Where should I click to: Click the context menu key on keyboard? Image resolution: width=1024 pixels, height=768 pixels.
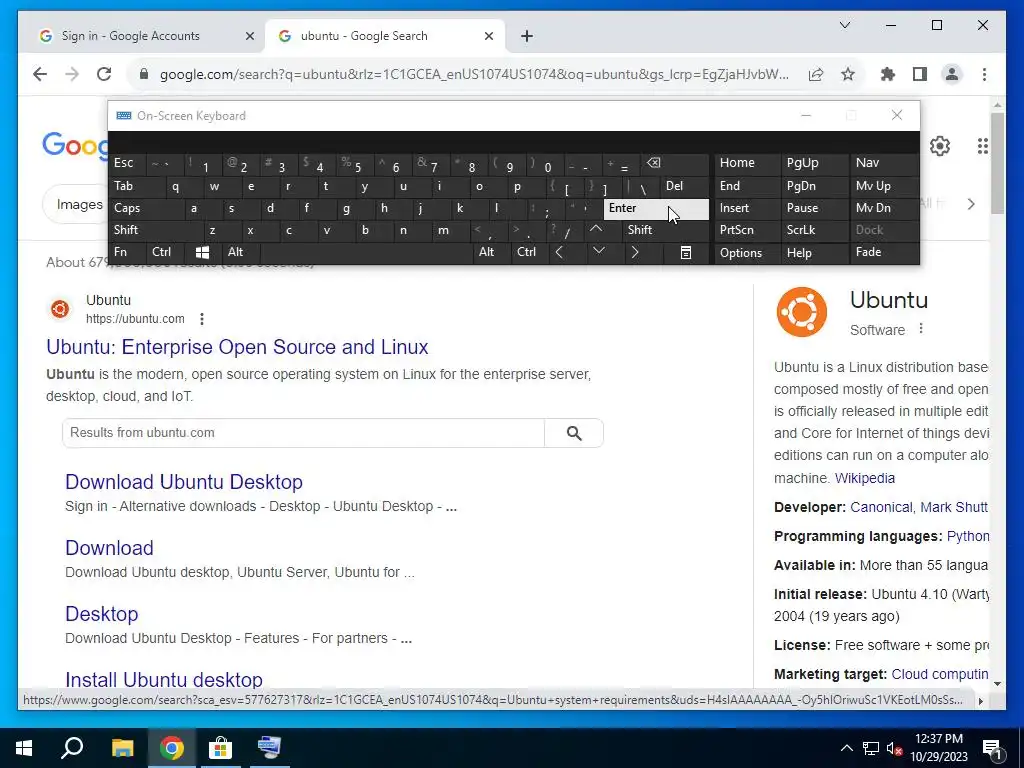pos(686,253)
